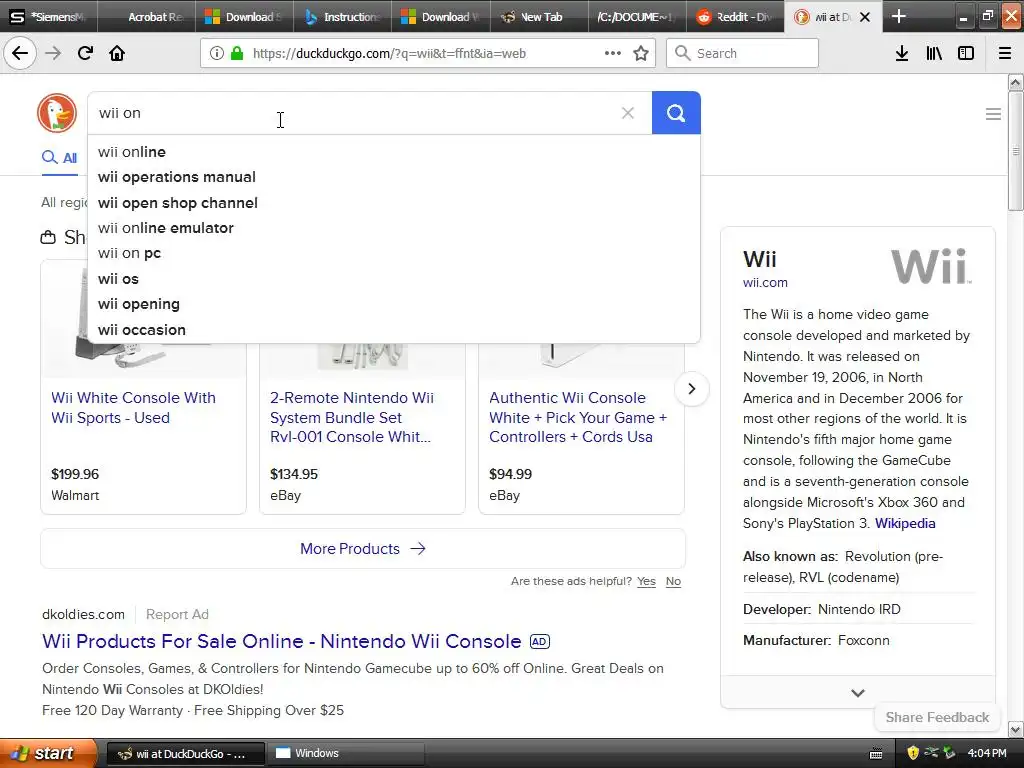
Task: Show next product with carousel arrow
Action: tap(692, 389)
